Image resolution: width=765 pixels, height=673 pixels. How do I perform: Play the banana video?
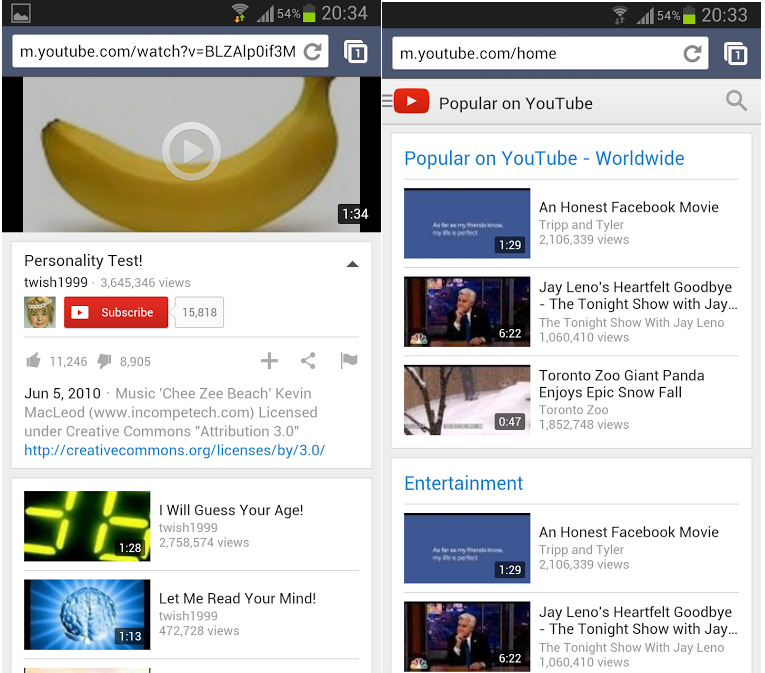pos(191,151)
